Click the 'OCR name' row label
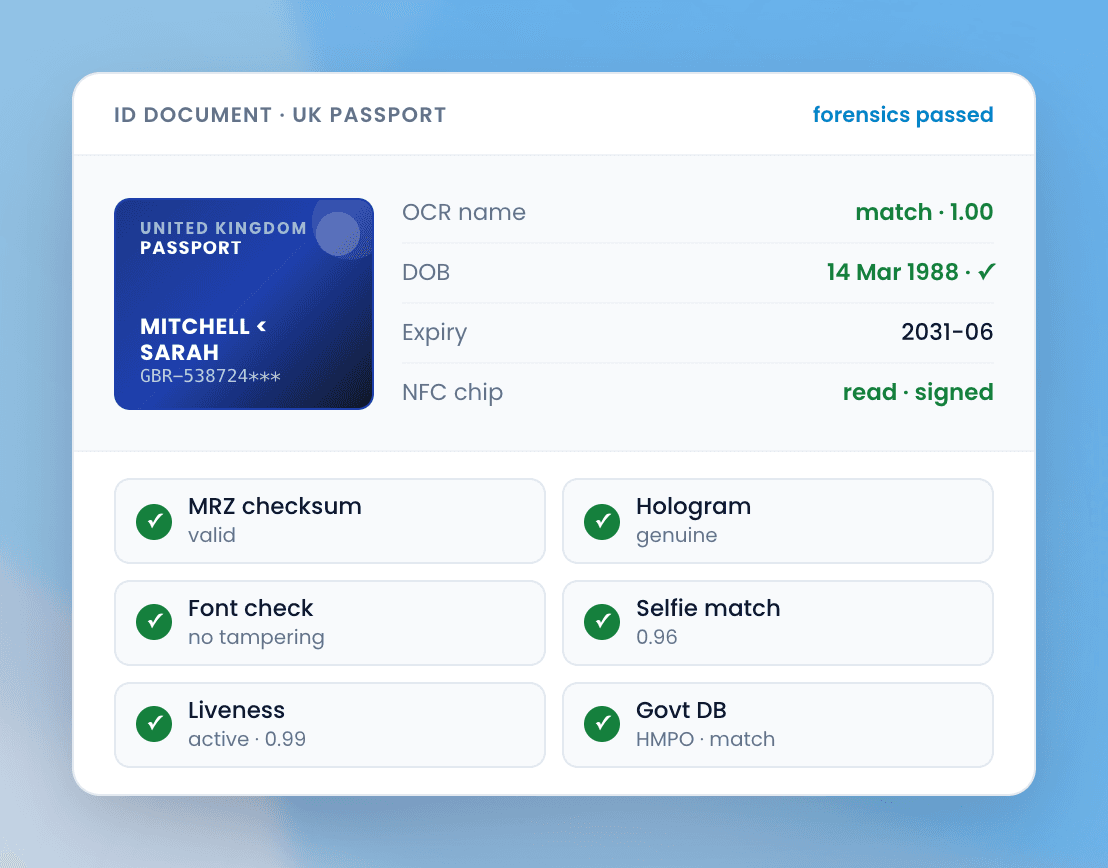This screenshot has width=1108, height=868. click(464, 212)
